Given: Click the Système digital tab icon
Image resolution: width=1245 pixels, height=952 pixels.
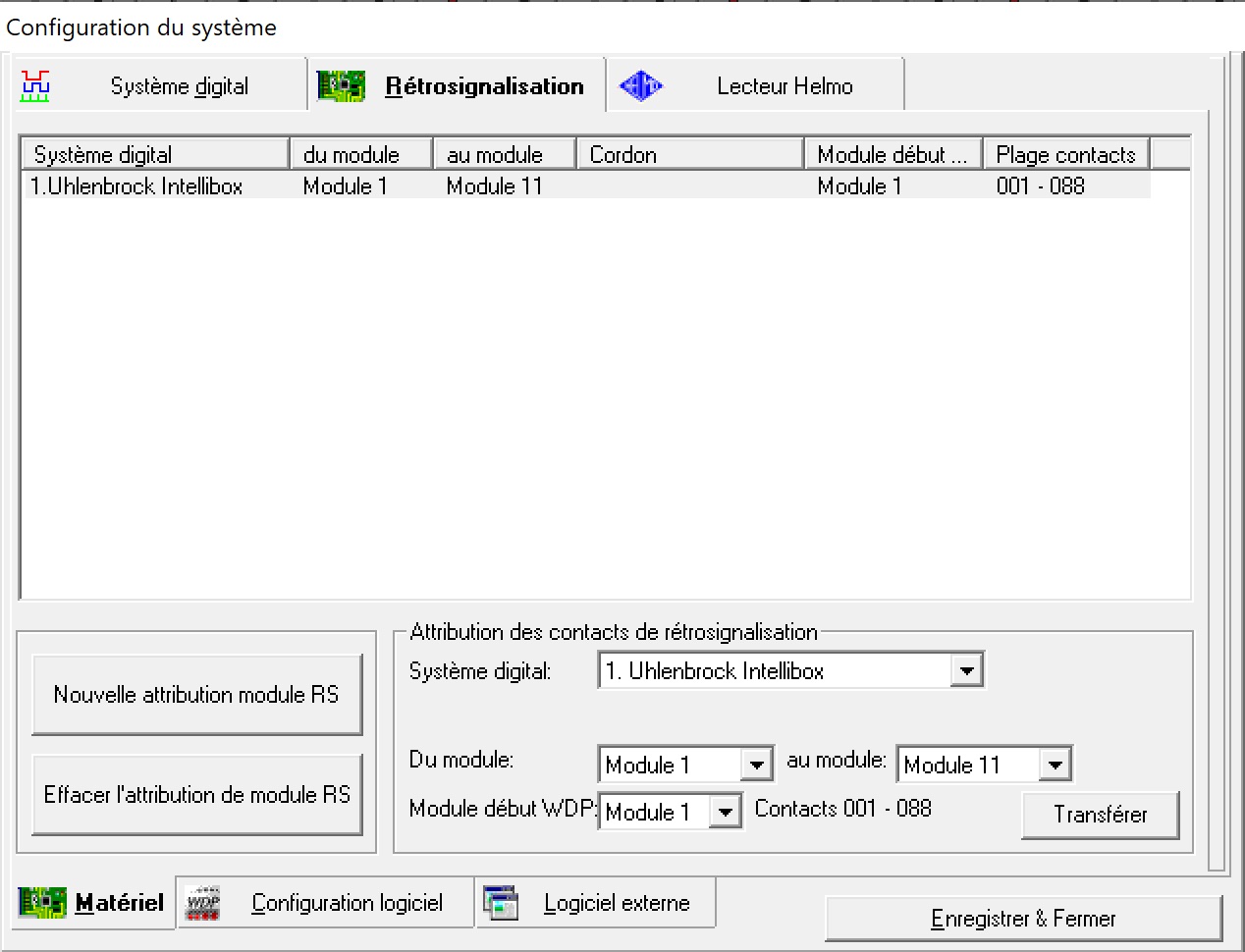Looking at the screenshot, I should (35, 86).
